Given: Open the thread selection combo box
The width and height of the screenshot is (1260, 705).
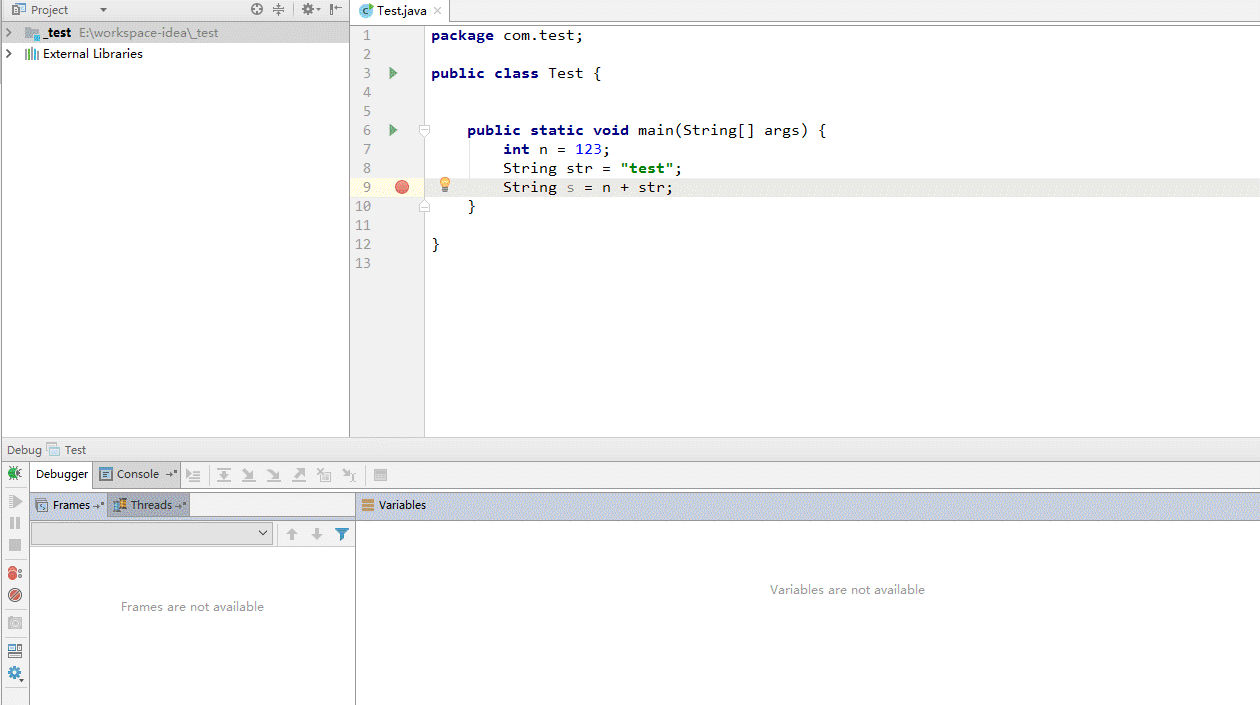Looking at the screenshot, I should 151,534.
